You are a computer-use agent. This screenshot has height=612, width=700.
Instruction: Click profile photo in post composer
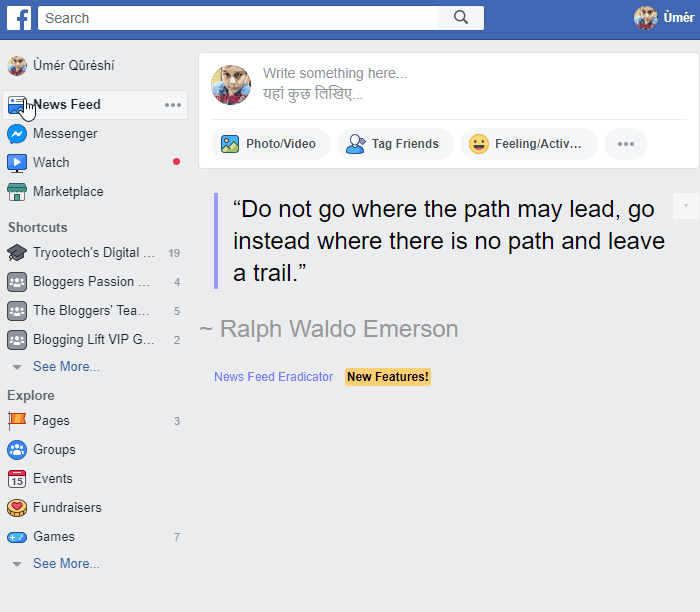(231, 85)
